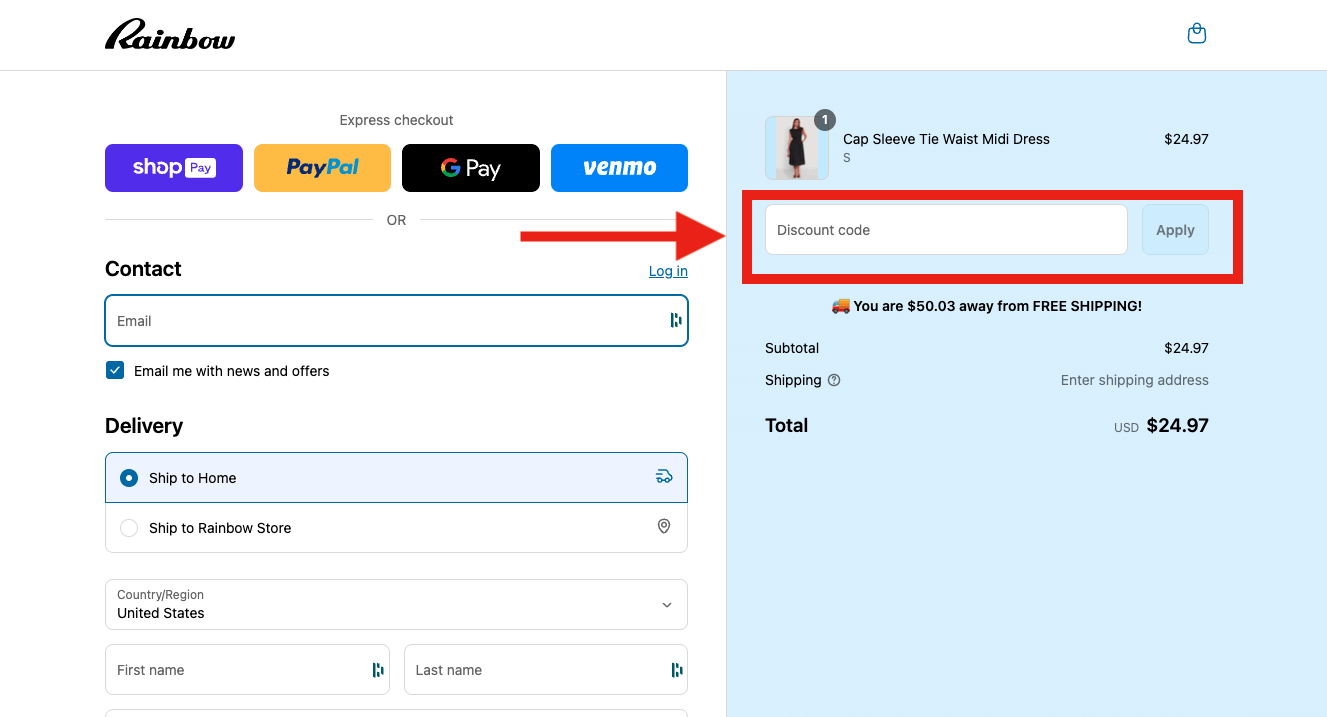Expand the Country/Region dropdown

click(x=396, y=604)
